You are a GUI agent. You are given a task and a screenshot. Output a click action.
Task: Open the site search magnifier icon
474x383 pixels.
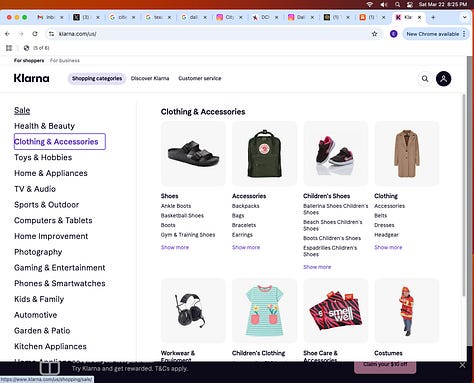coord(425,79)
